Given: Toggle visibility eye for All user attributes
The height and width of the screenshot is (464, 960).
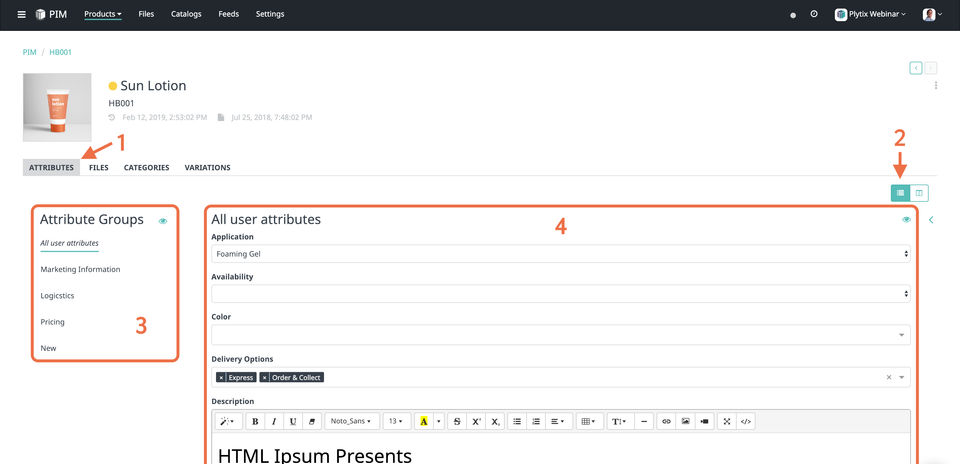Looking at the screenshot, I should pos(906,219).
